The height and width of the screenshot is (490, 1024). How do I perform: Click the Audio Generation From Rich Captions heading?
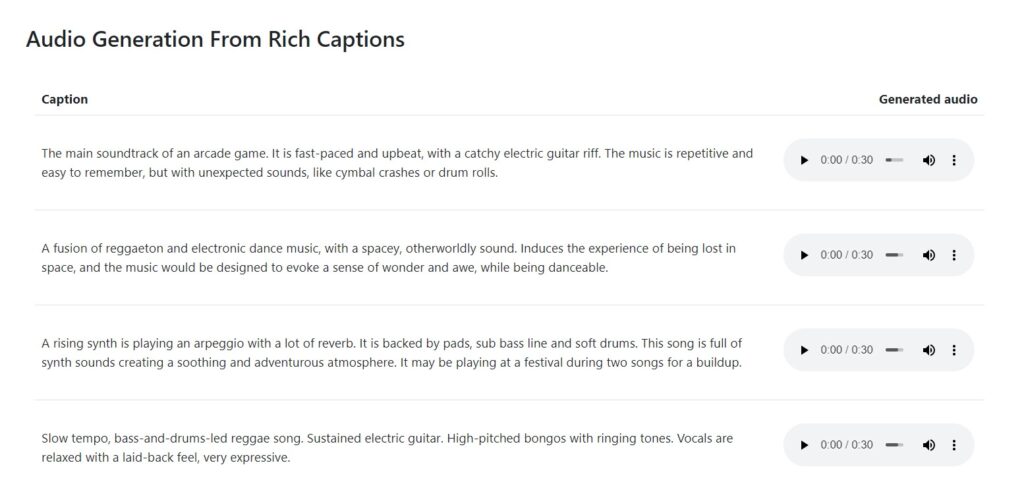coord(216,39)
